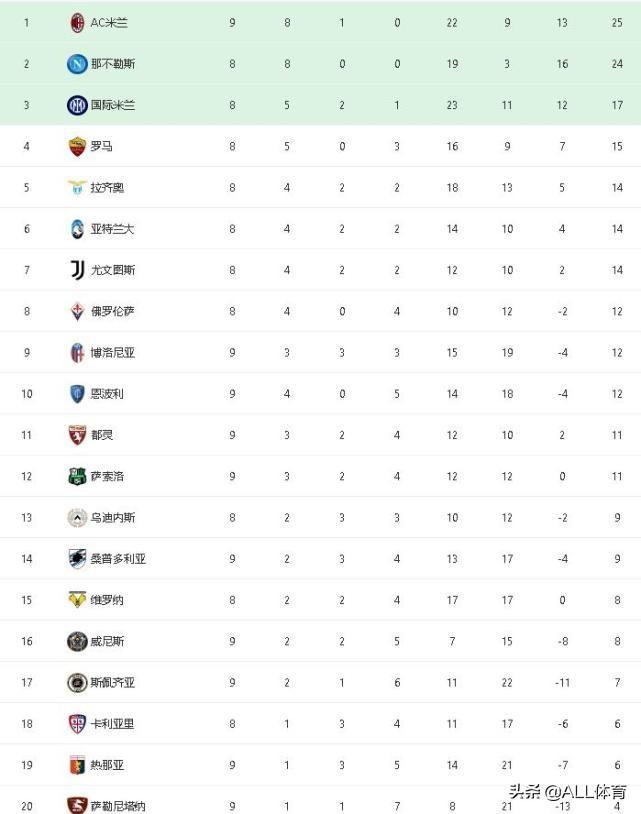This screenshot has height=814, width=641.
Task: Select the 都灵 Torino bull crest
Action: click(77, 435)
